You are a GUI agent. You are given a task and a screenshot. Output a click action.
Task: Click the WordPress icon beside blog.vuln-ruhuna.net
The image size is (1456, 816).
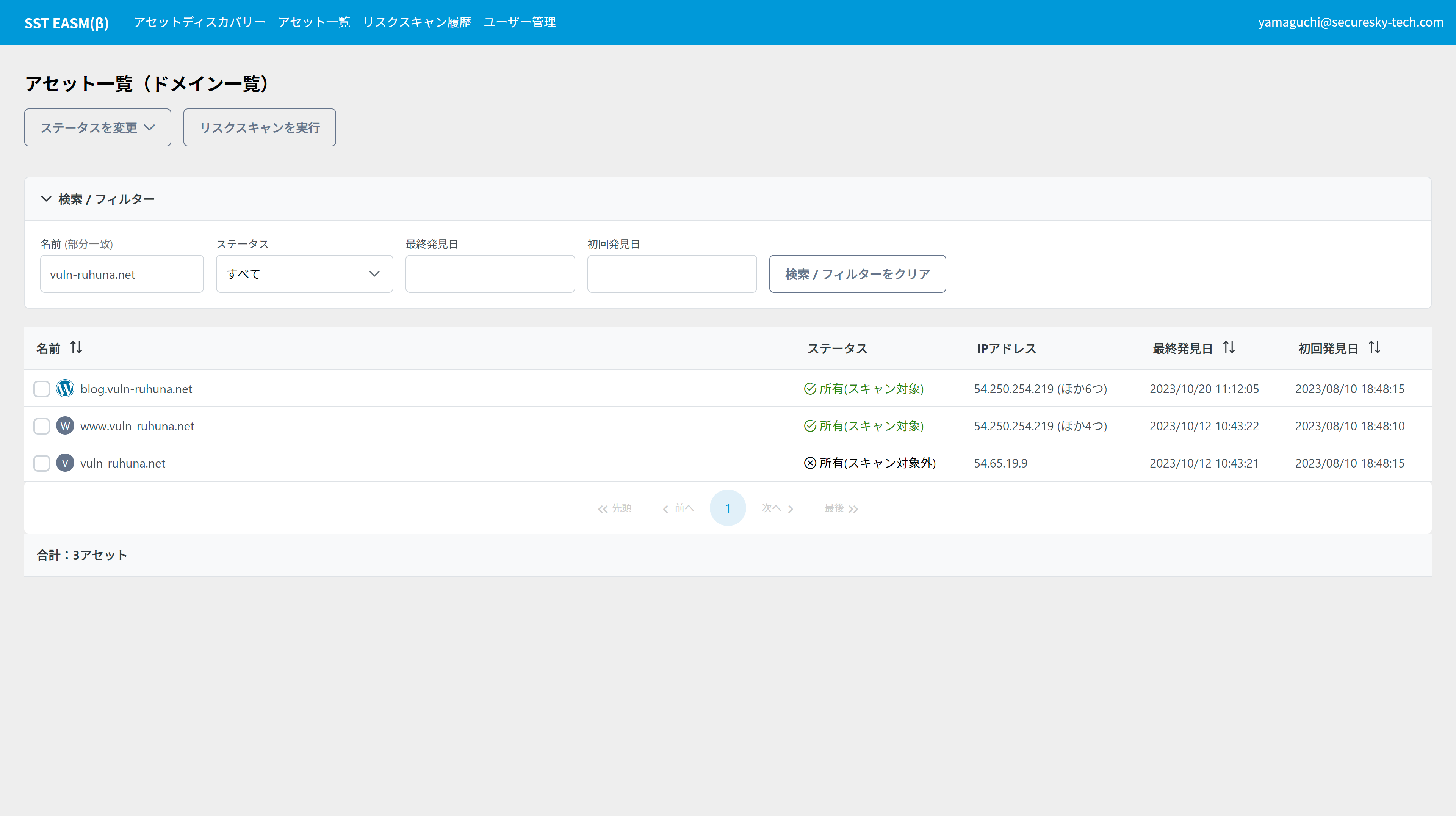(x=65, y=389)
